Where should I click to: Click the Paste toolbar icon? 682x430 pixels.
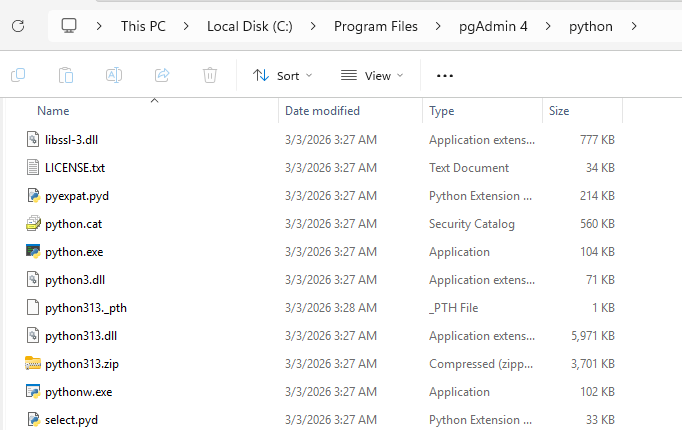tap(66, 75)
